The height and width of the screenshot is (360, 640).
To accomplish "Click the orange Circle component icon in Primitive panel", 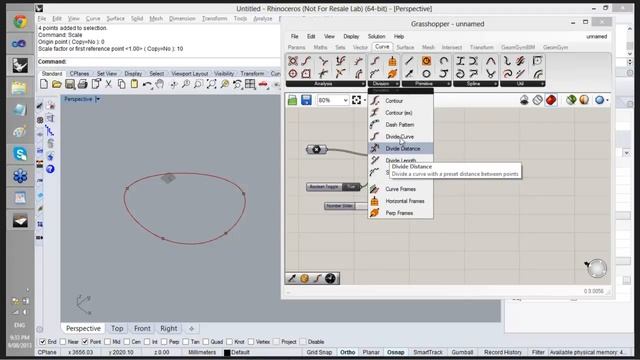I will [426, 61].
